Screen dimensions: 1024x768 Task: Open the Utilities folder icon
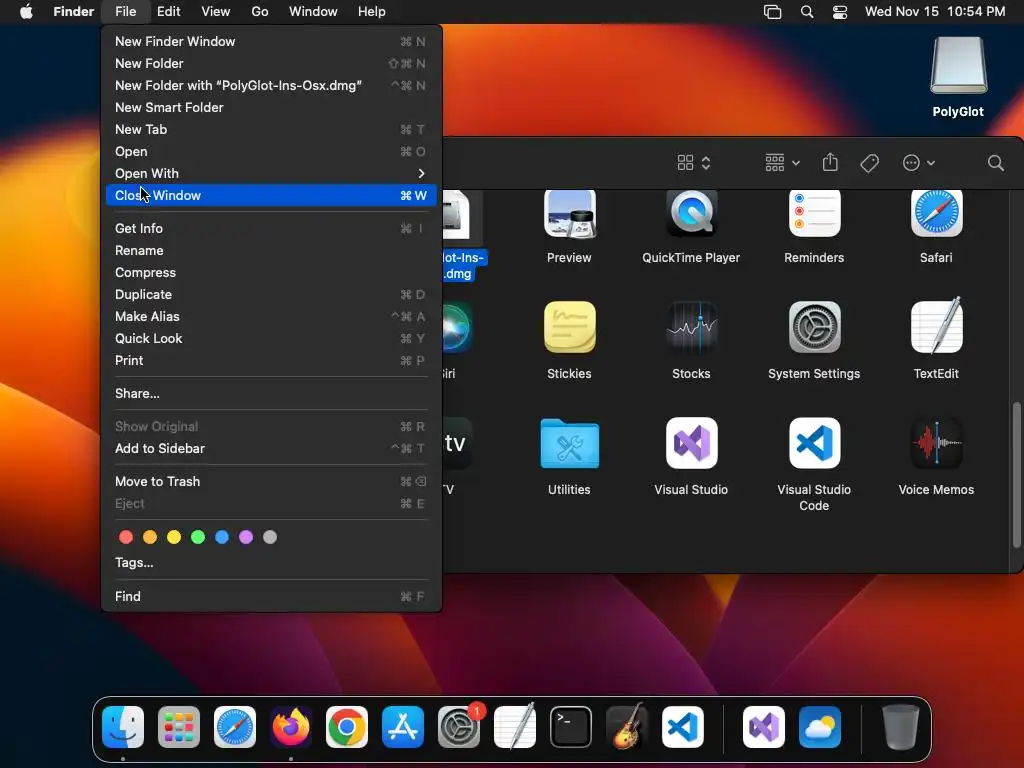[569, 443]
